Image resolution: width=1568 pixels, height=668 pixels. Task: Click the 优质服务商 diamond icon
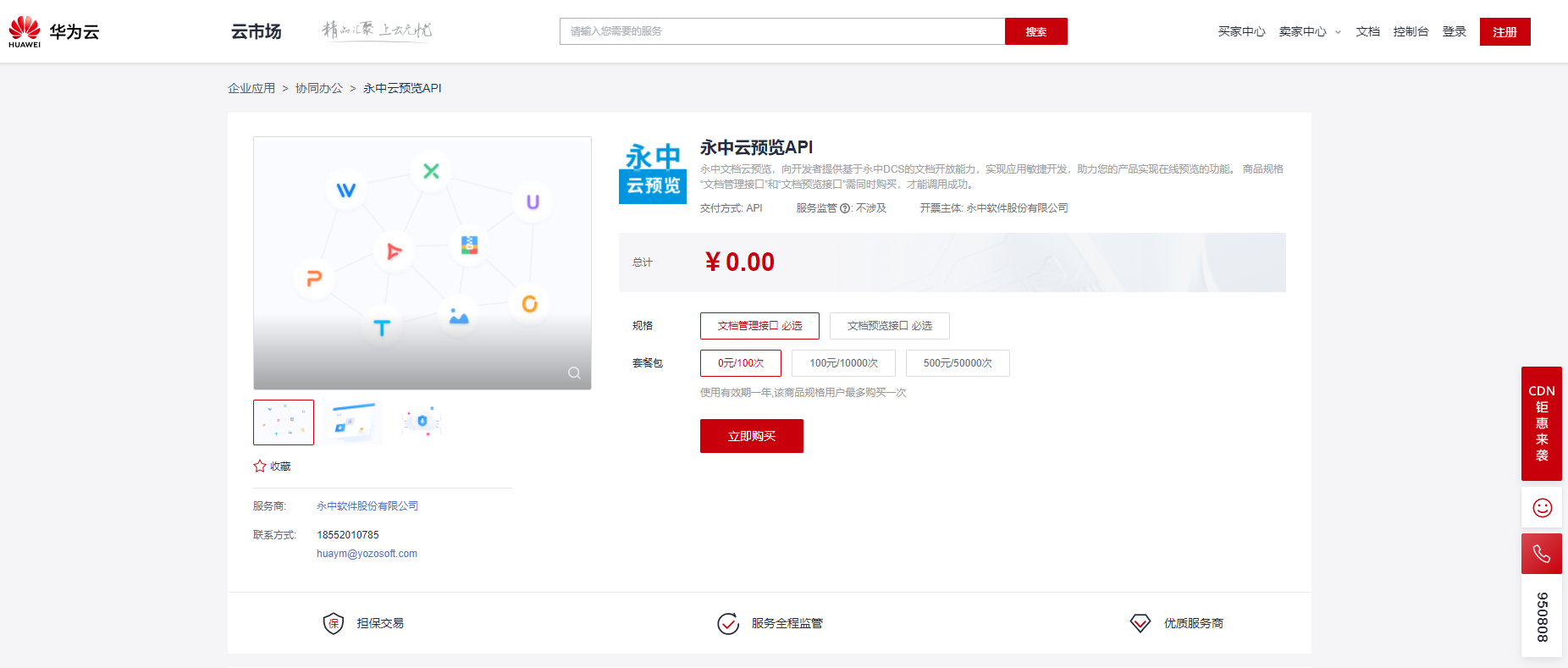[1140, 624]
